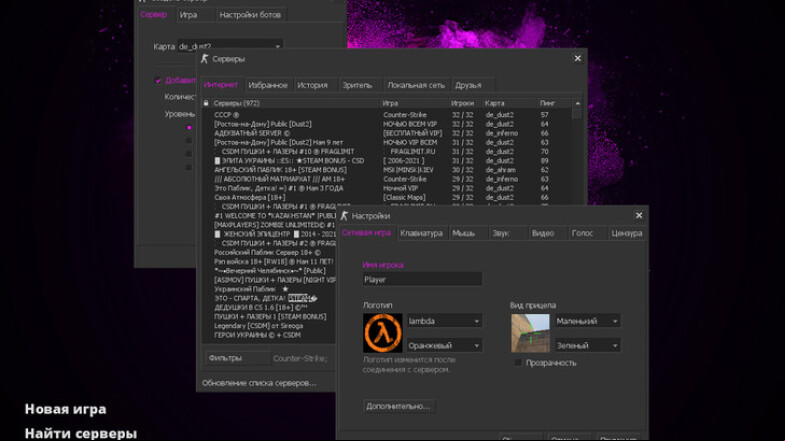Select the ГЕРОИ УКРАИНЫ © + CSDM row
This screenshot has height=441, width=785.
coord(269,335)
